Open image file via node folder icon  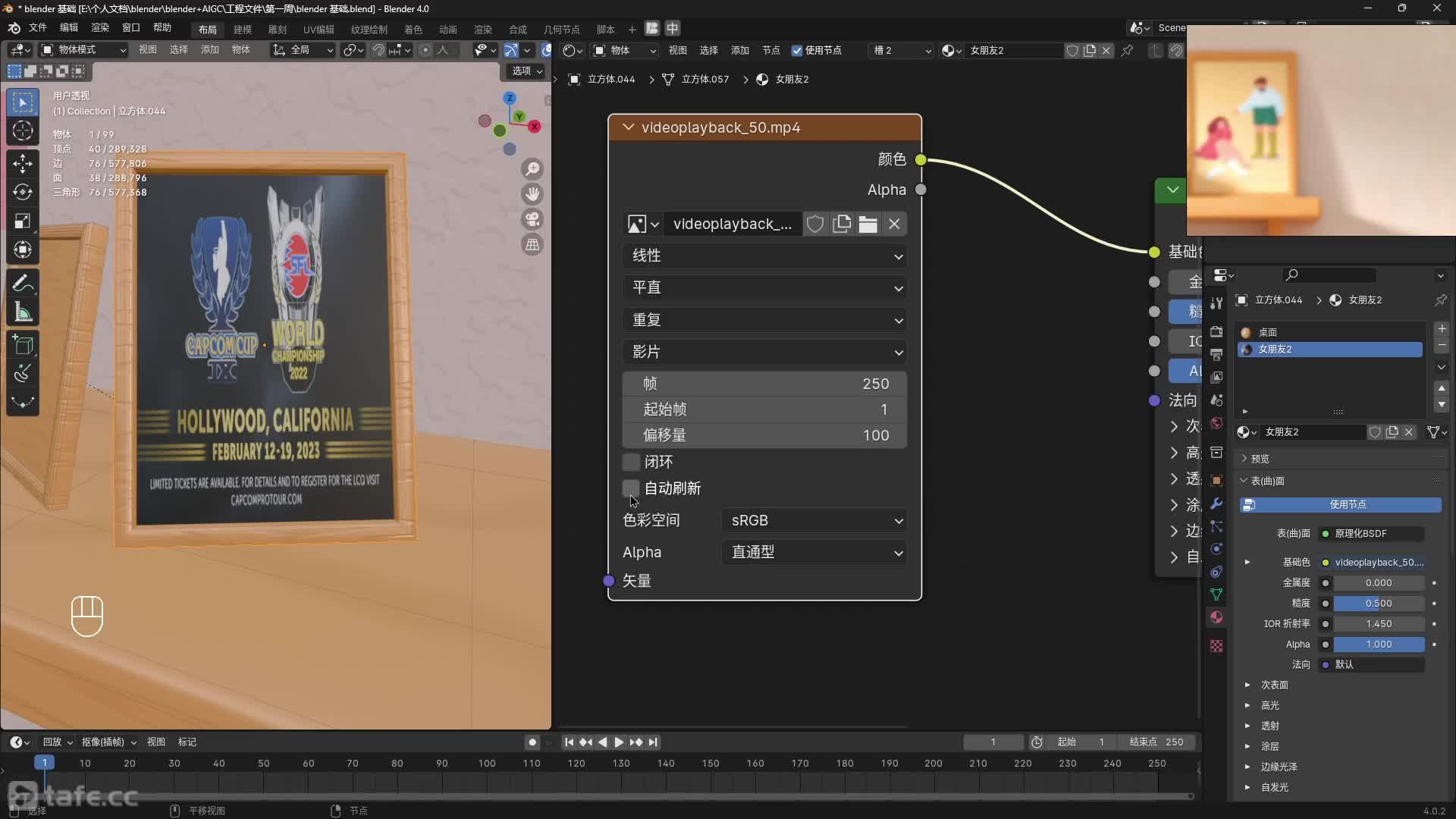pyautogui.click(x=868, y=224)
